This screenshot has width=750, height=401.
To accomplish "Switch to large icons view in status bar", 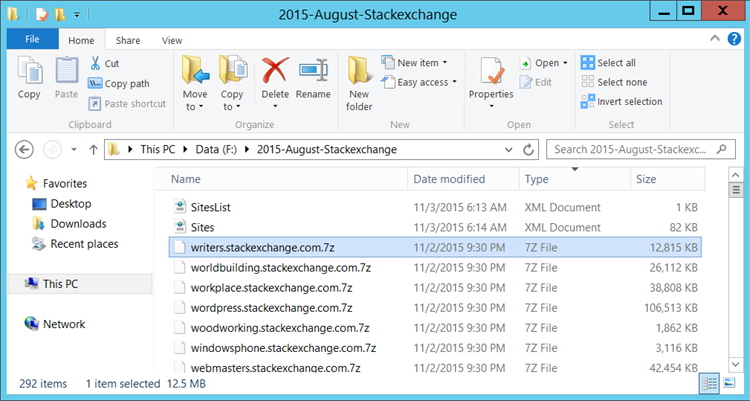I will coord(728,383).
